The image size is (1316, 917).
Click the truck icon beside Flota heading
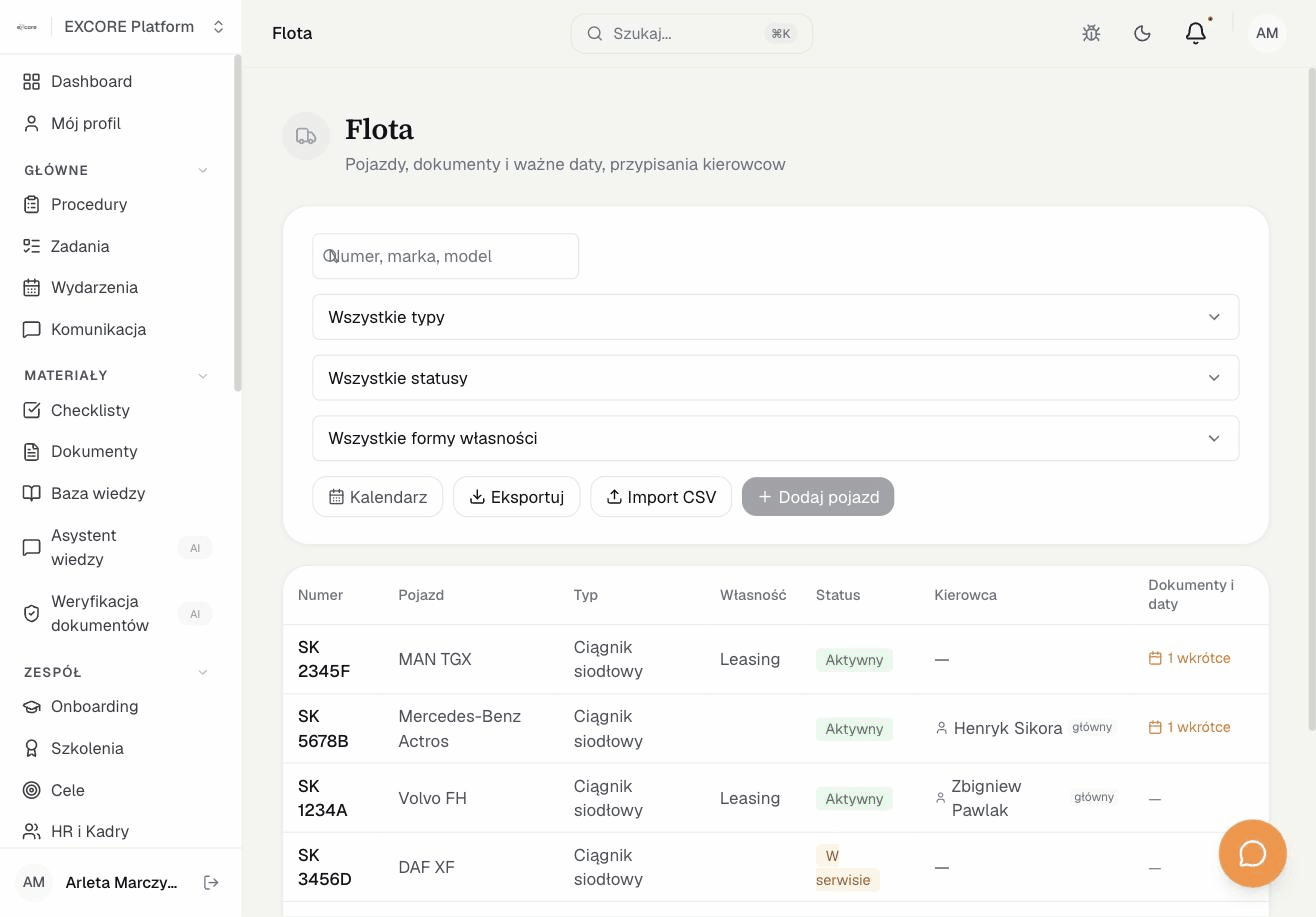[x=306, y=136]
